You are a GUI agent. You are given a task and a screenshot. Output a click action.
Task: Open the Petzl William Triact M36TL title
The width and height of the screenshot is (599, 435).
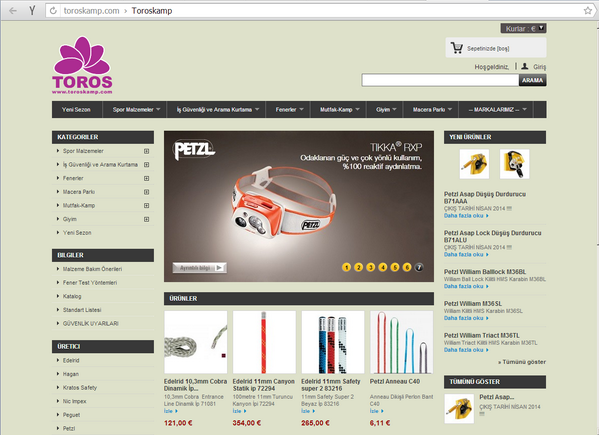(x=482, y=335)
